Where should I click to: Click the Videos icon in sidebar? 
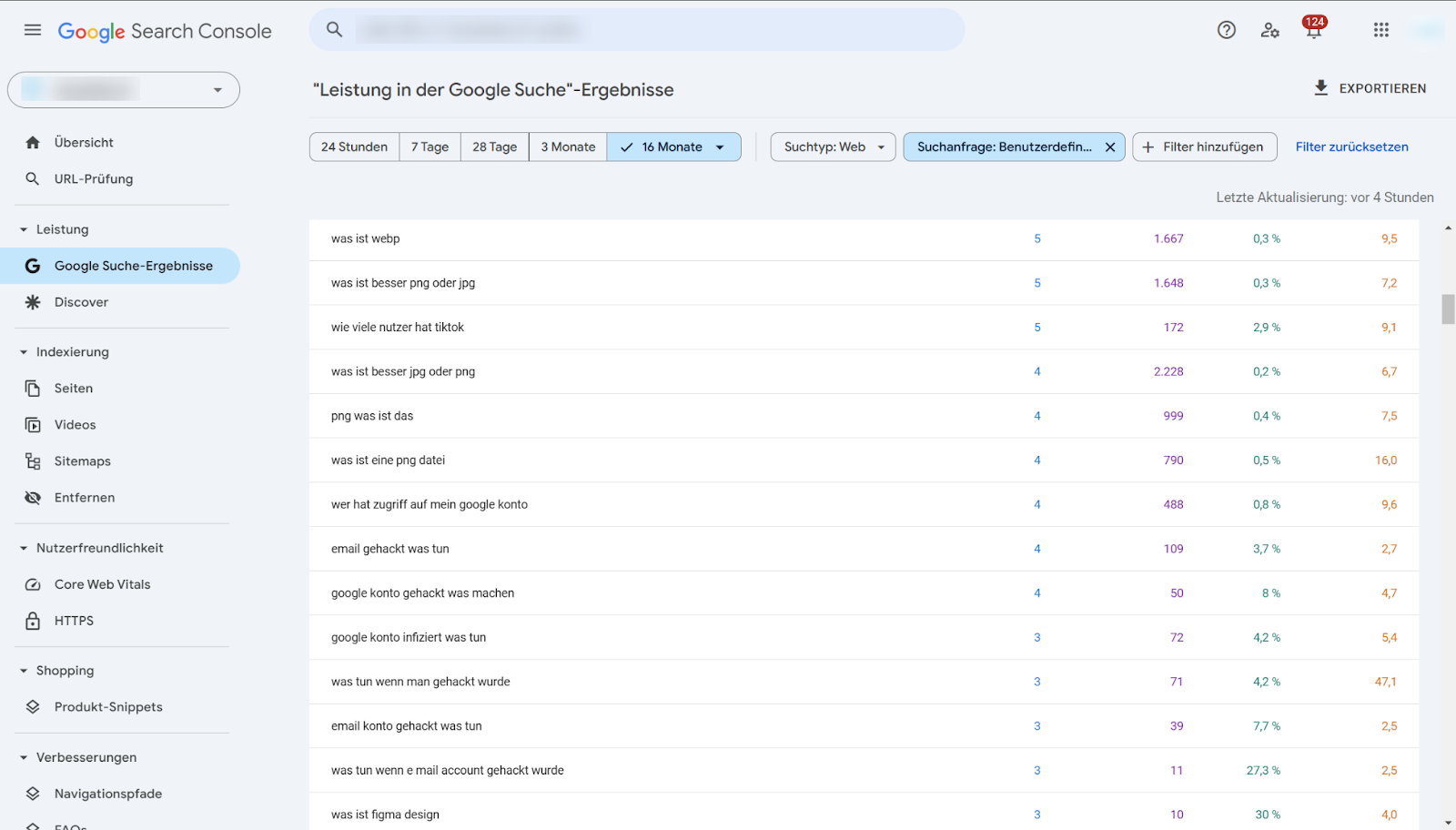(33, 425)
